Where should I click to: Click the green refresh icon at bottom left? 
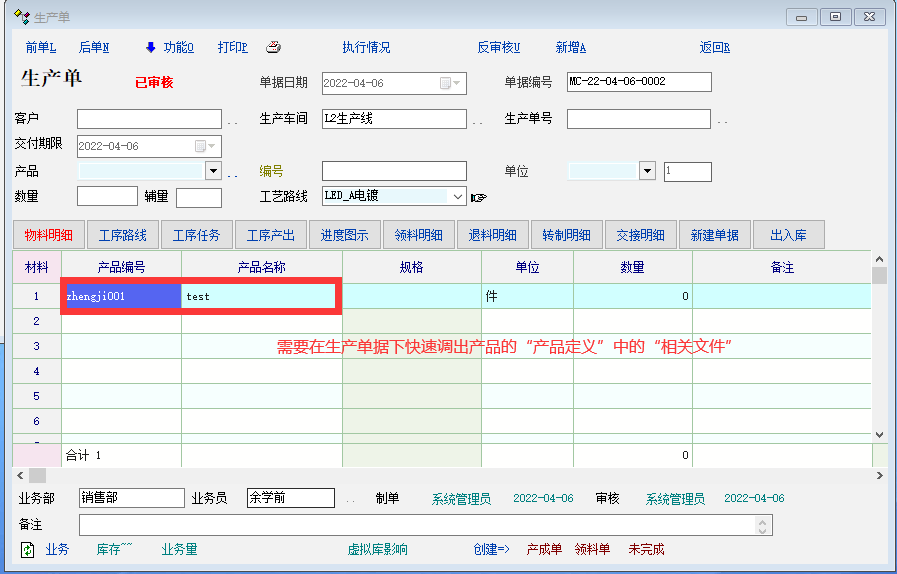tap(28, 549)
